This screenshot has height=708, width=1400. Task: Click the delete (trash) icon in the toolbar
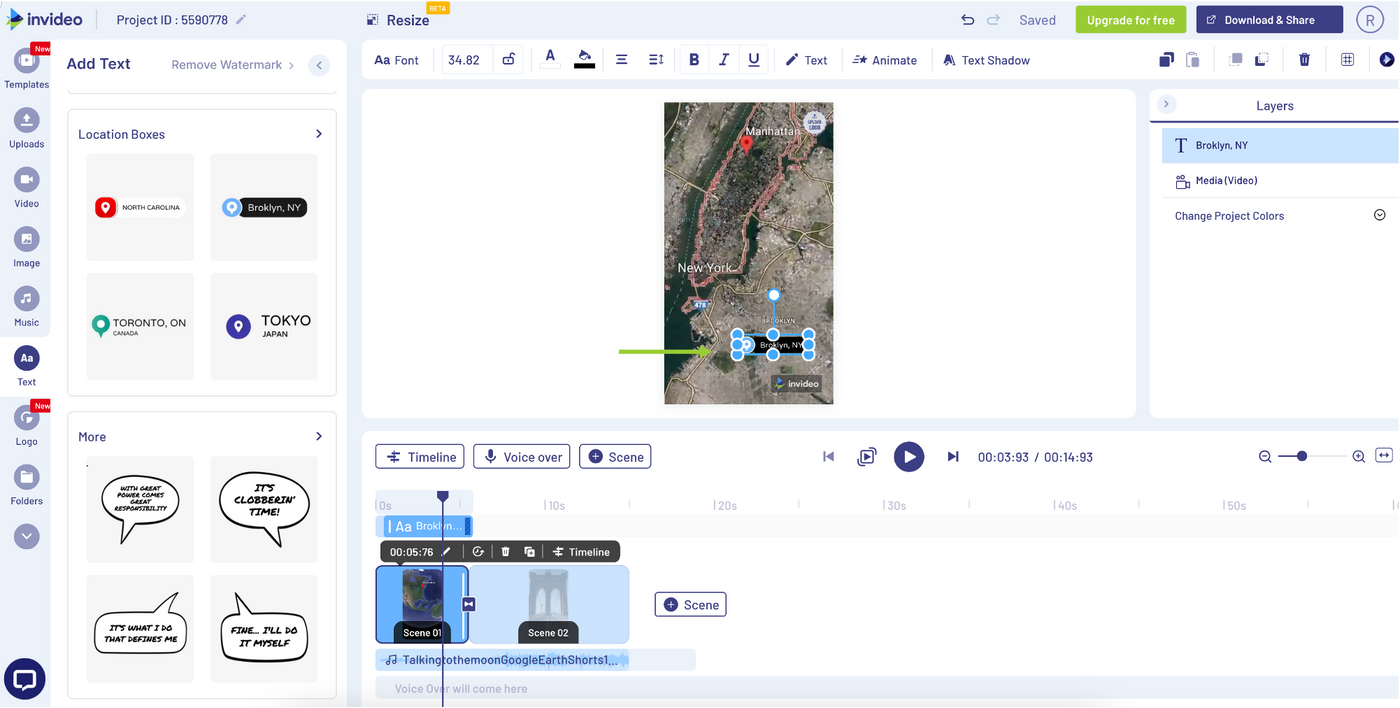coord(1304,59)
